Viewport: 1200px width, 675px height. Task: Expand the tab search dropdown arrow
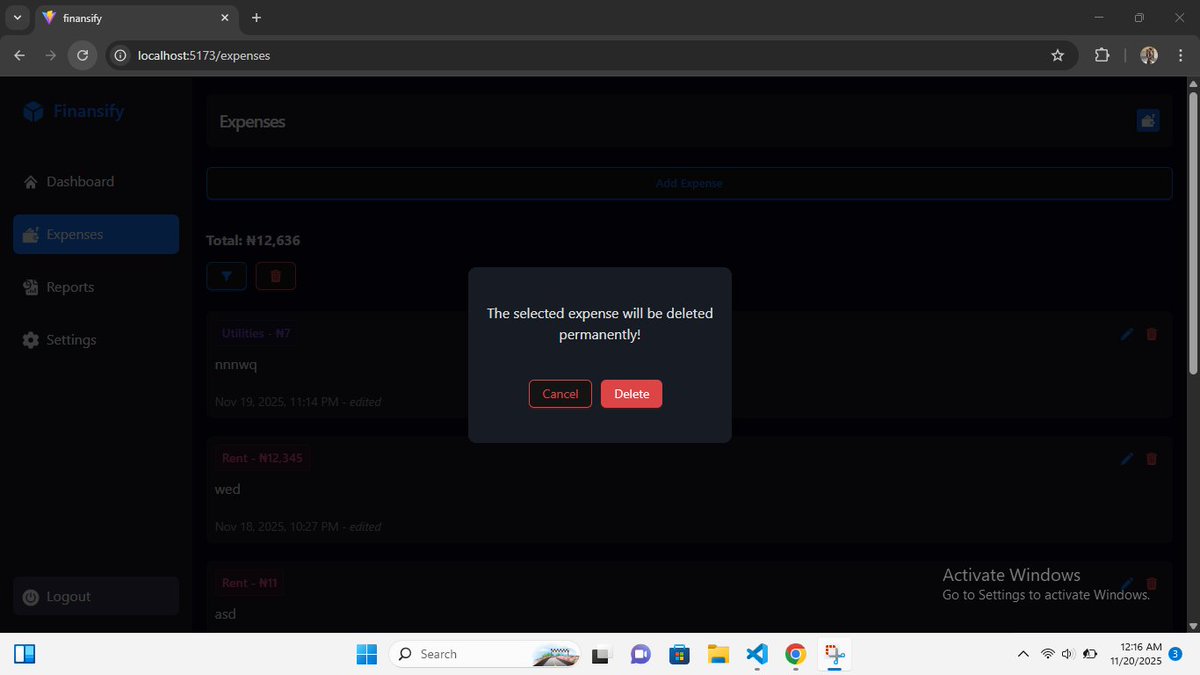pyautogui.click(x=17, y=18)
